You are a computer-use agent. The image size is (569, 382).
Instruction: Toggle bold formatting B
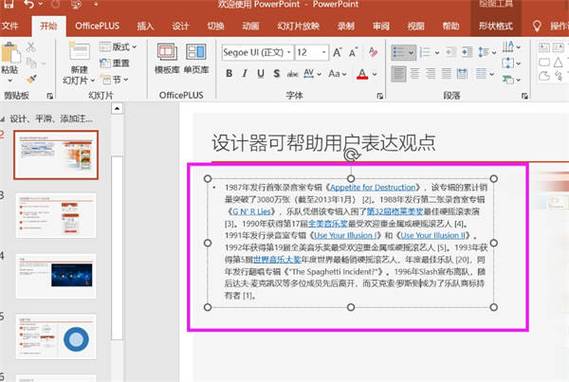(229, 74)
